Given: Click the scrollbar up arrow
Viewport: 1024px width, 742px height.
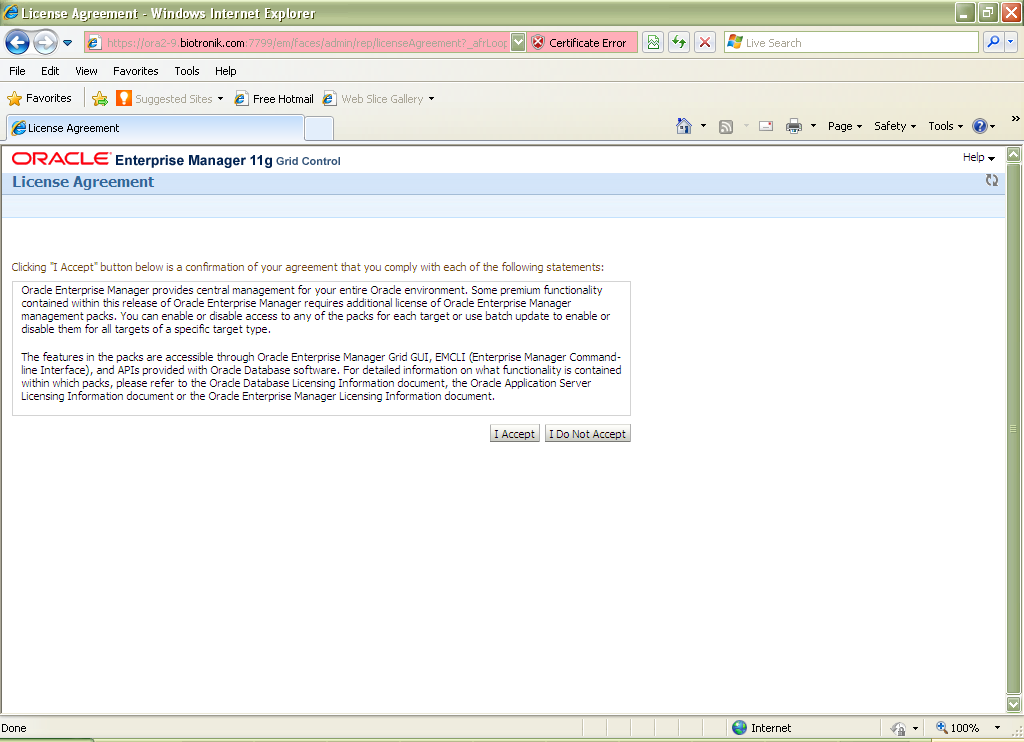Looking at the screenshot, I should coord(1014,154).
